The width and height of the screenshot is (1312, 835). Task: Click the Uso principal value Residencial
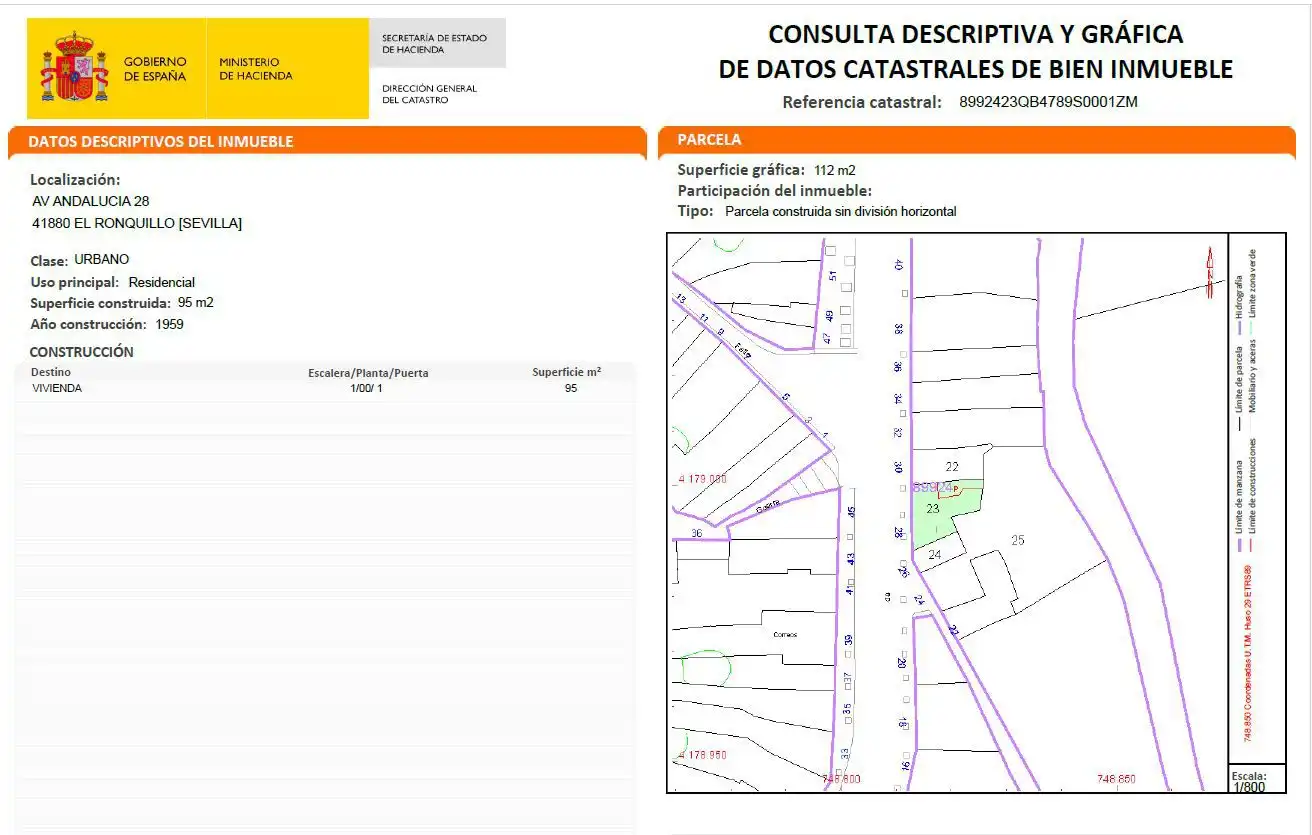162,283
